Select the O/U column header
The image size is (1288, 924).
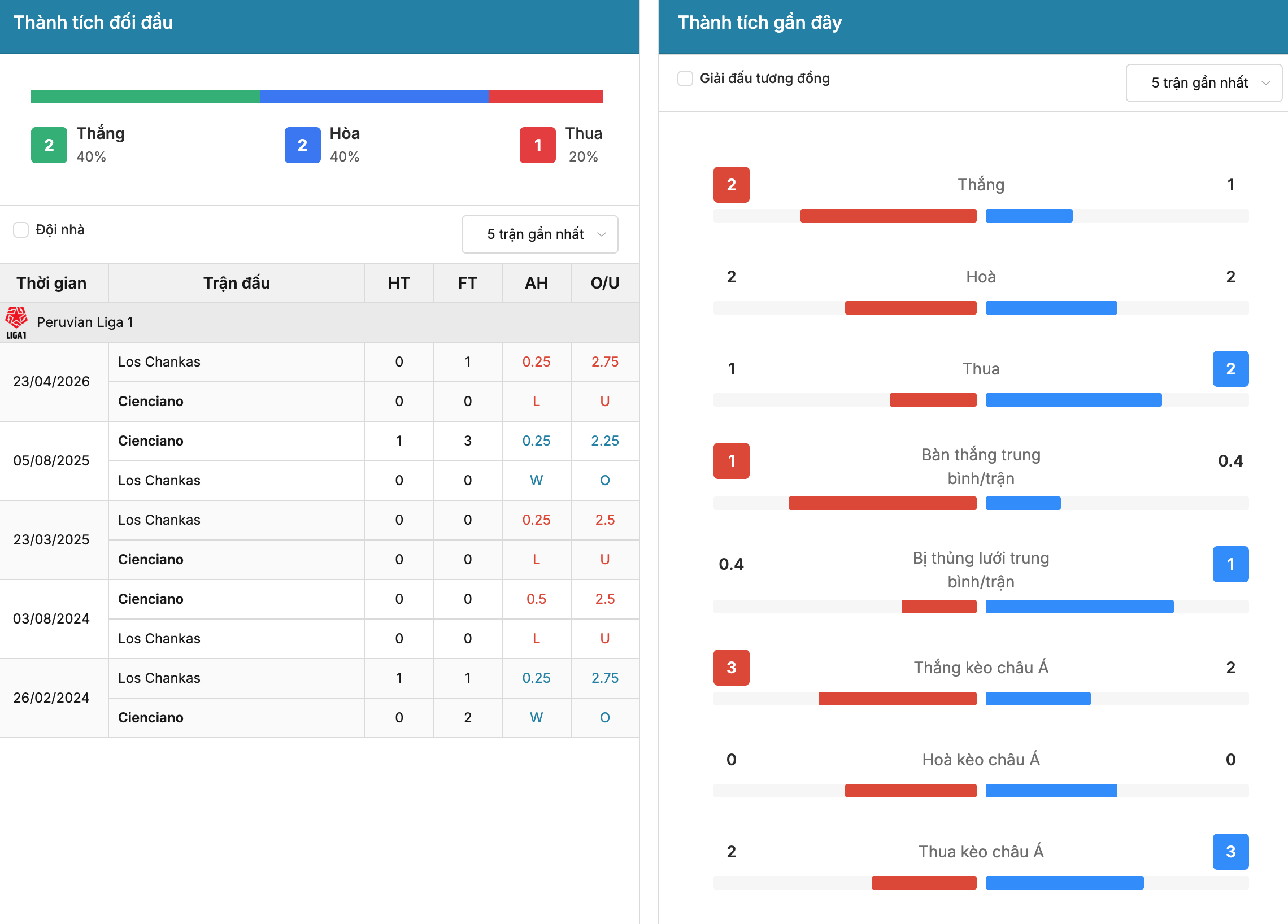606,283
